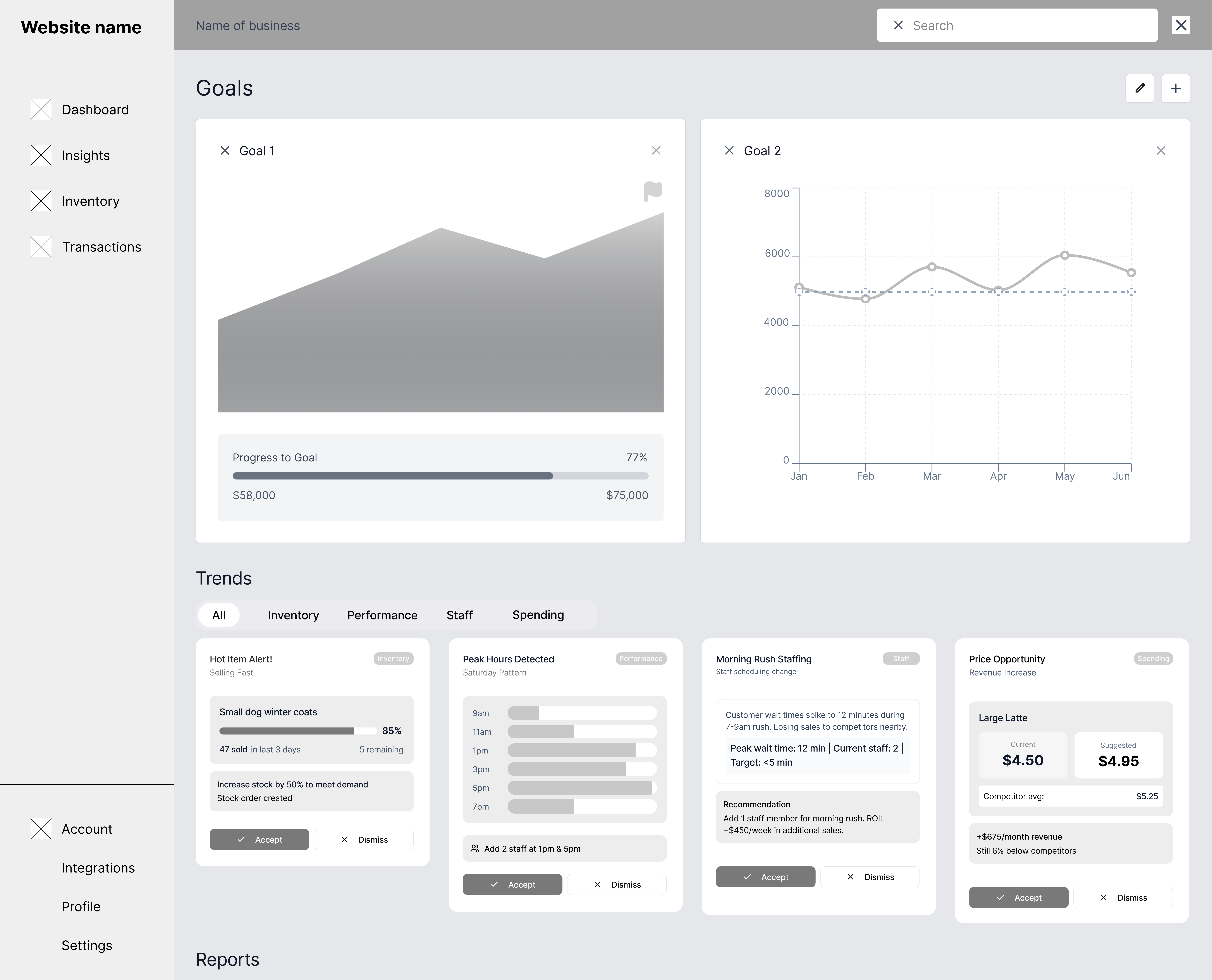This screenshot has height=980, width=1212.
Task: Click the icon beside Account
Action: (x=41, y=829)
